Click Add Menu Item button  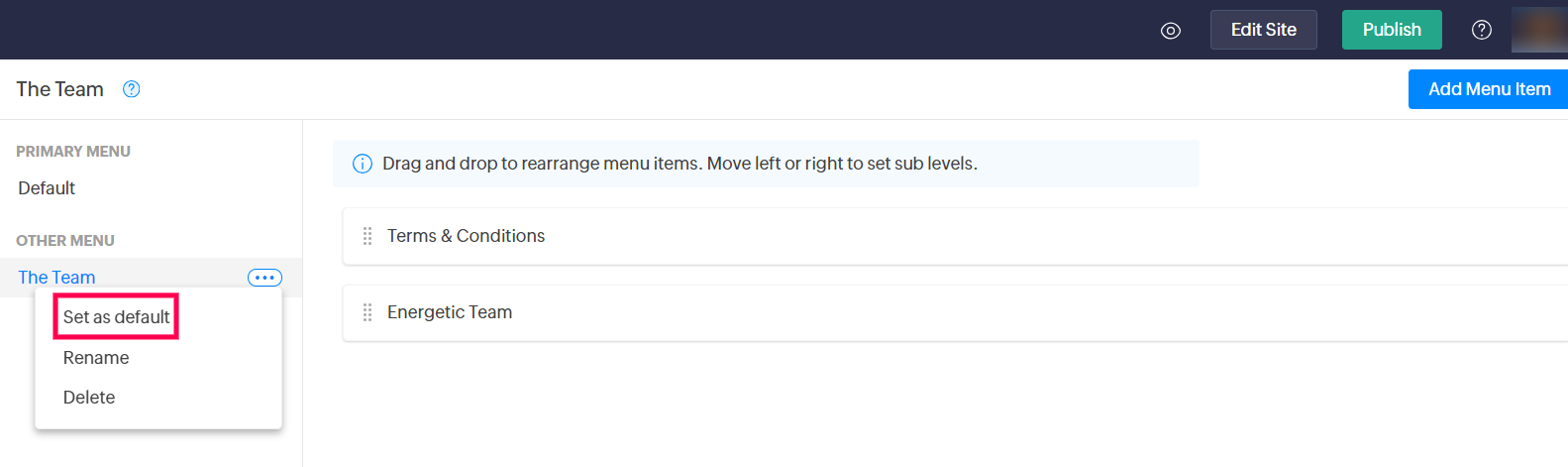click(x=1488, y=89)
